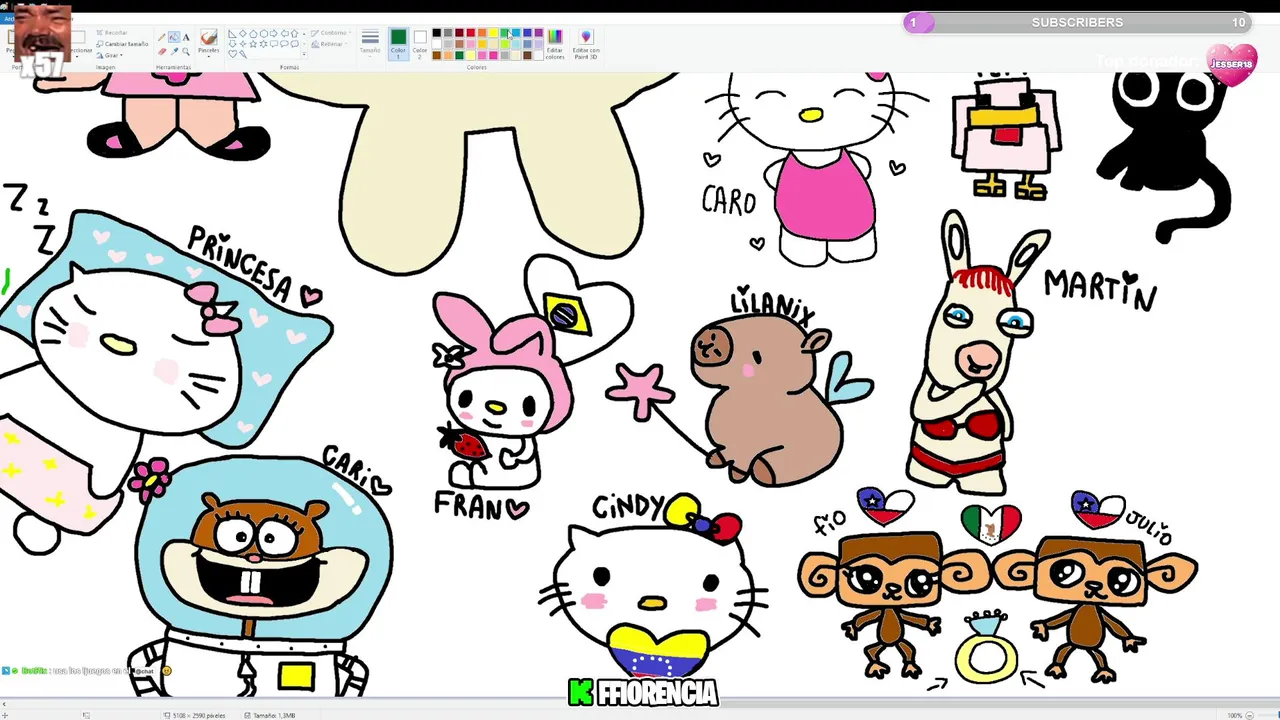Viewport: 1280px width, 720px height.
Task: Choose the indigo palette swatch
Action: (x=527, y=32)
